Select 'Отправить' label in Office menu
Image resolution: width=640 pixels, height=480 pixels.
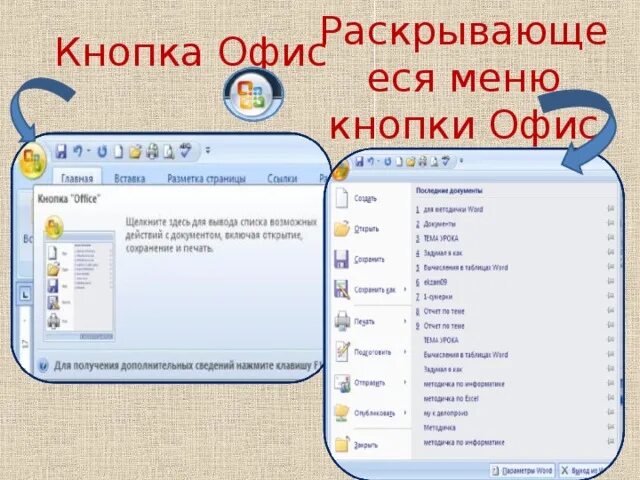pos(369,383)
